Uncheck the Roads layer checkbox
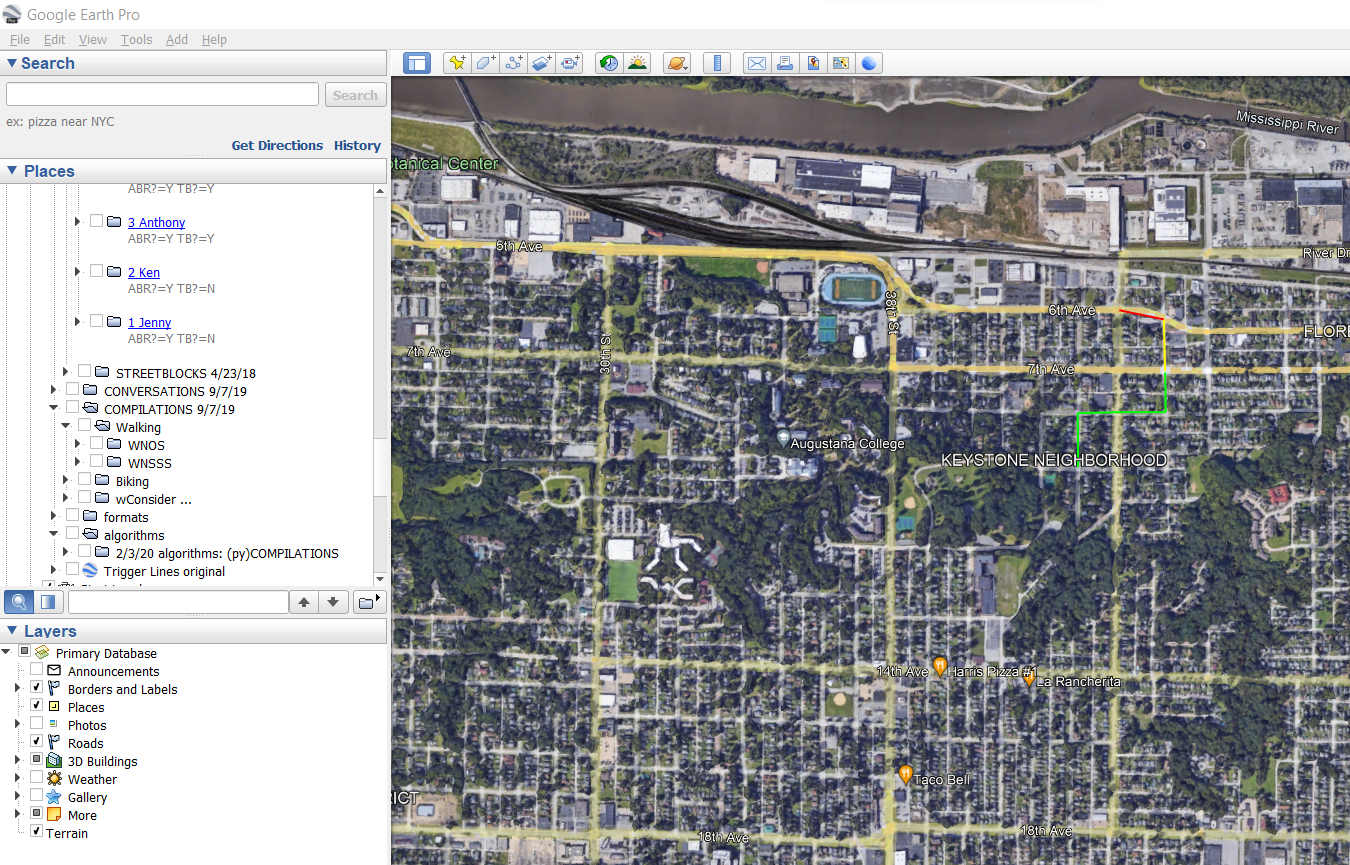The height and width of the screenshot is (865, 1350). pyautogui.click(x=37, y=743)
